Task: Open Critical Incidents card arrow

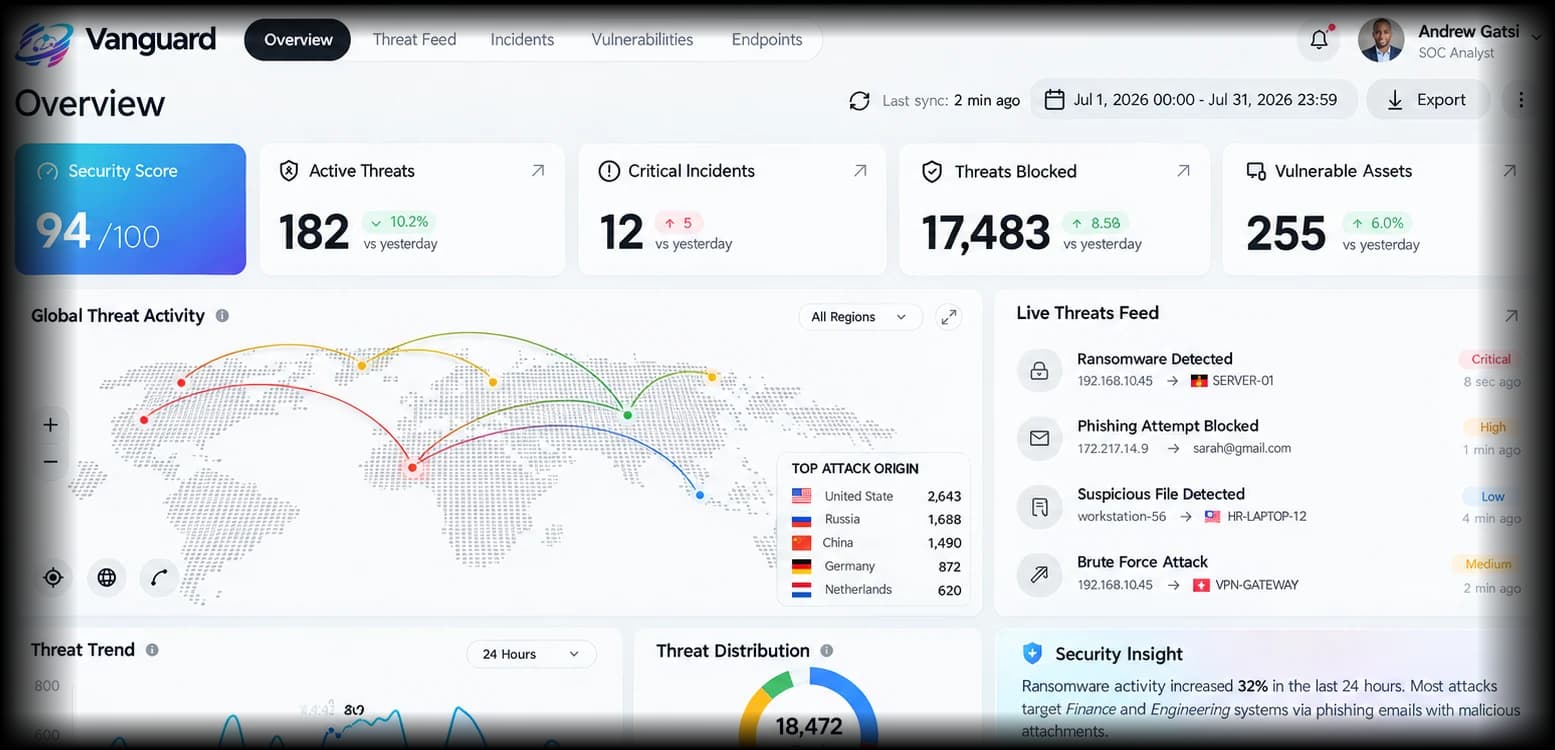Action: 860,171
